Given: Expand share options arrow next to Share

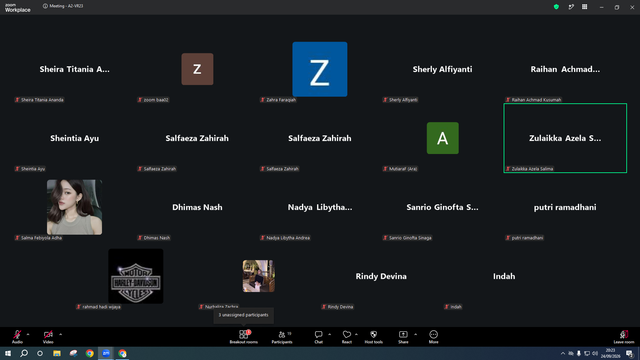Looking at the screenshot, I should click(x=416, y=334).
